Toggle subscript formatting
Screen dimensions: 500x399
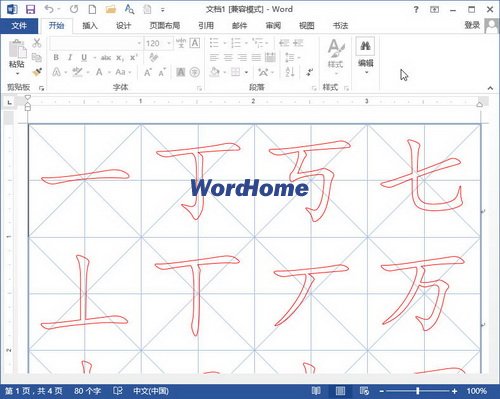[x=120, y=58]
